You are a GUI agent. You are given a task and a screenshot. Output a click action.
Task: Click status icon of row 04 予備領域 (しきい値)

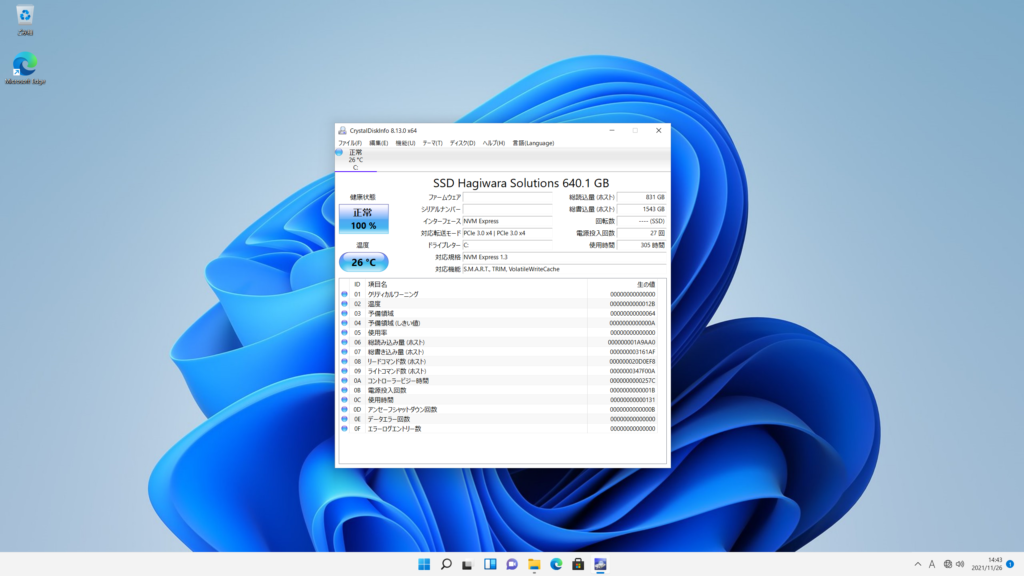pyautogui.click(x=344, y=323)
